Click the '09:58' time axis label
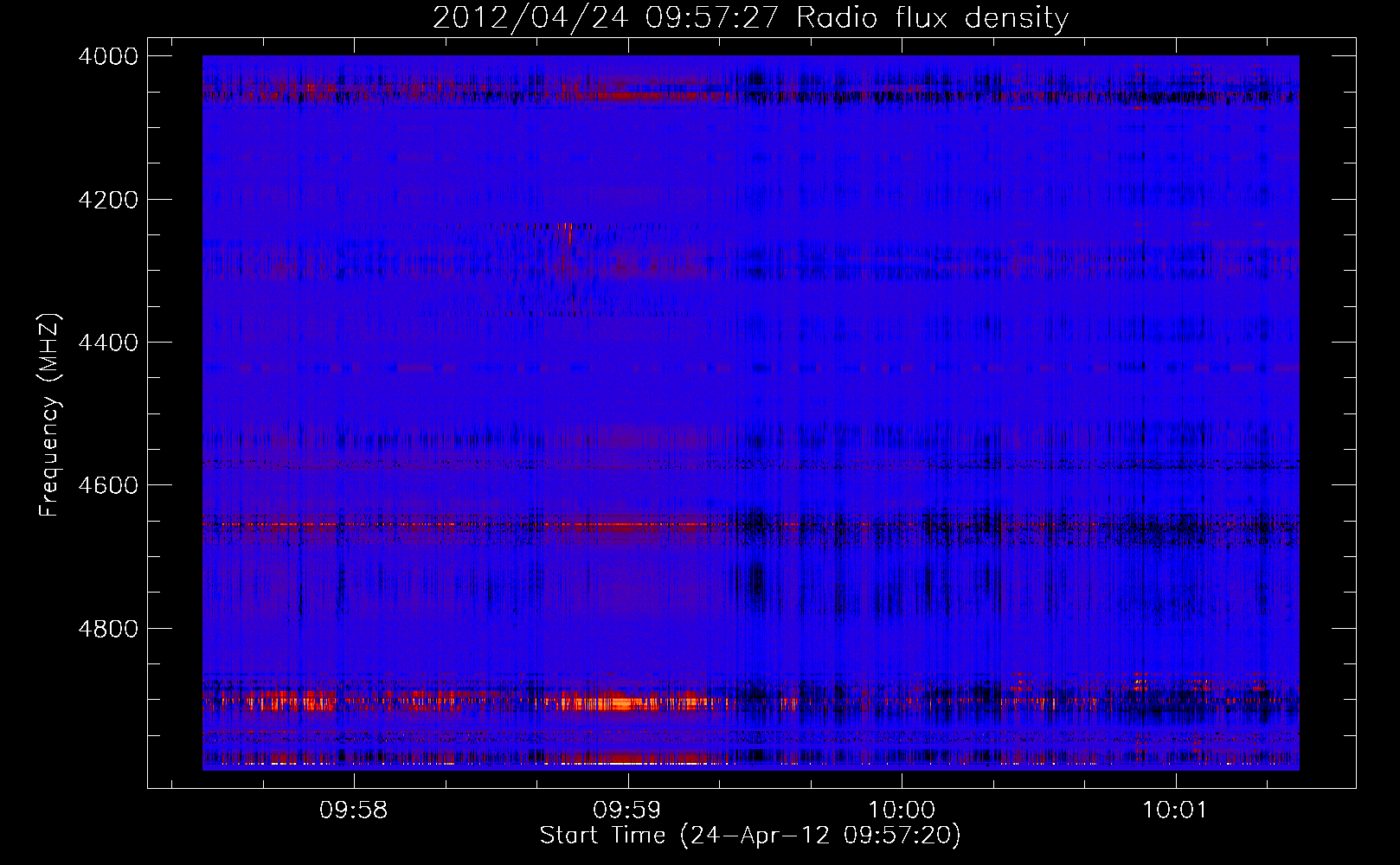The width and height of the screenshot is (1400, 865). pyautogui.click(x=353, y=810)
